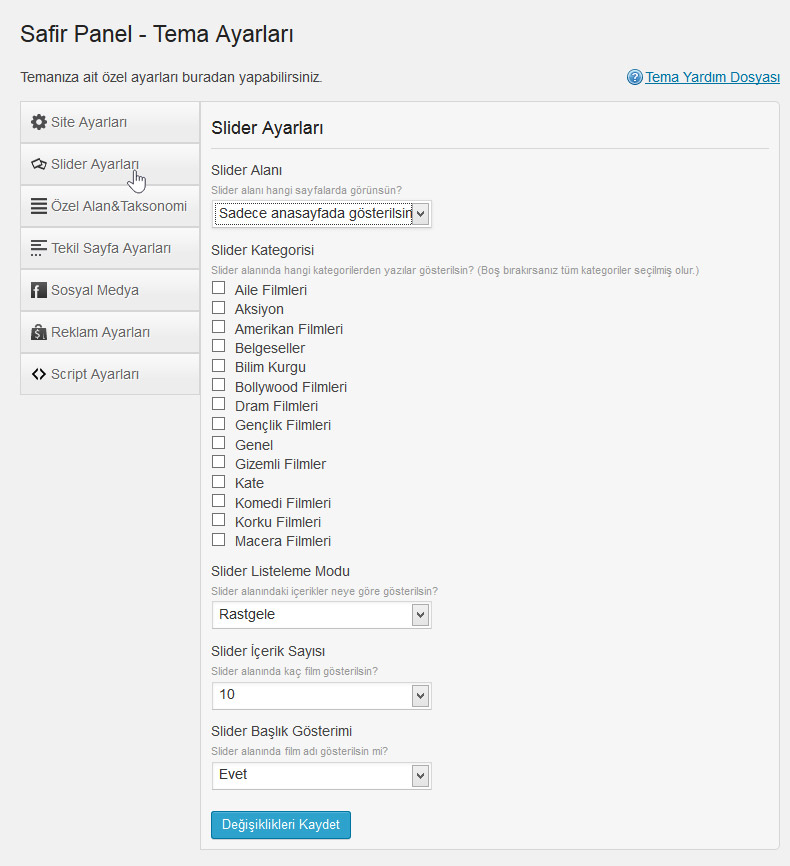Open the Tema Yardım Dosyası link
The width and height of the screenshot is (790, 866).
(712, 77)
